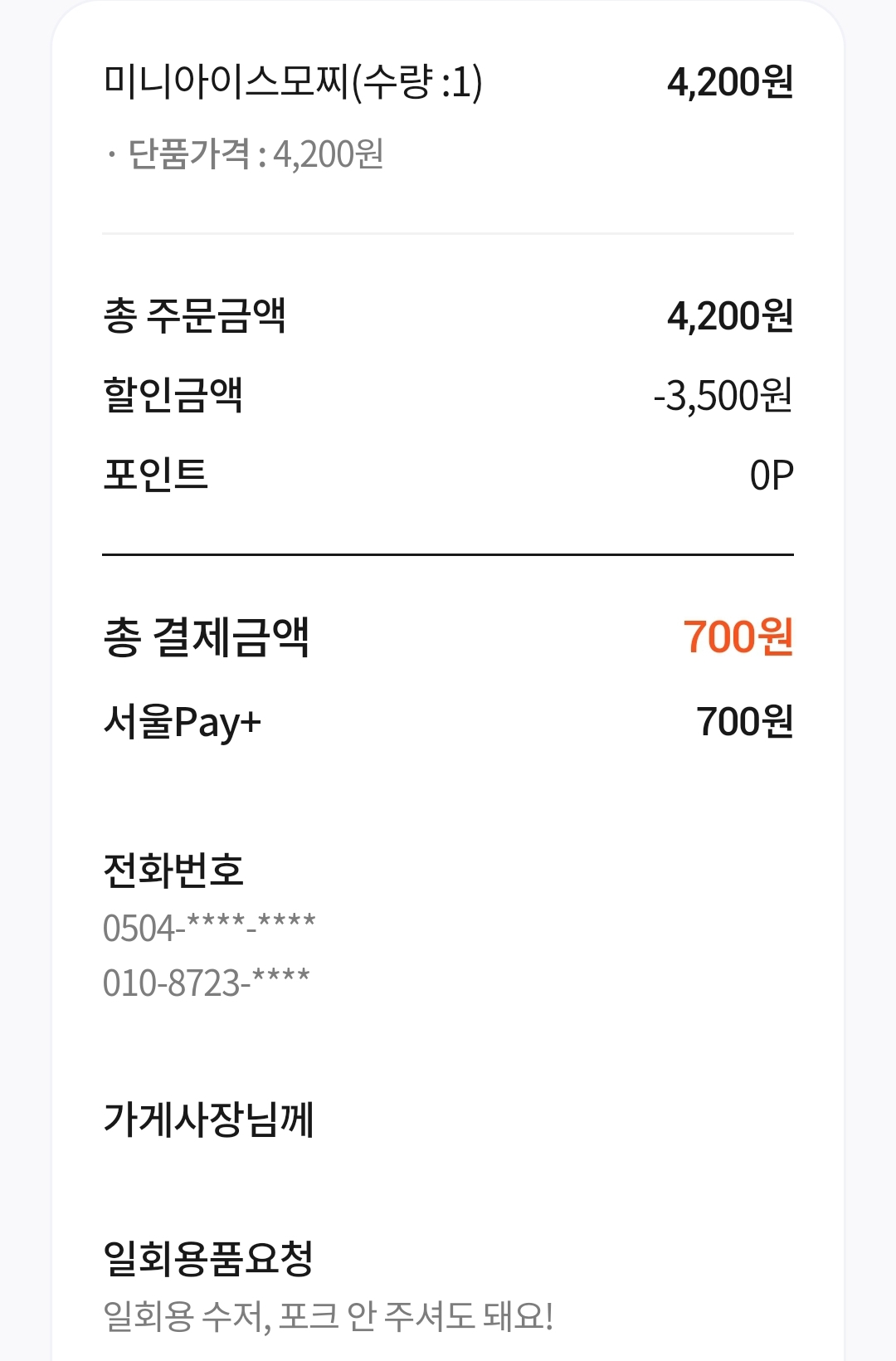Tap the 총 주문금액 label
Screen dimensions: 896x1361
[194, 316]
